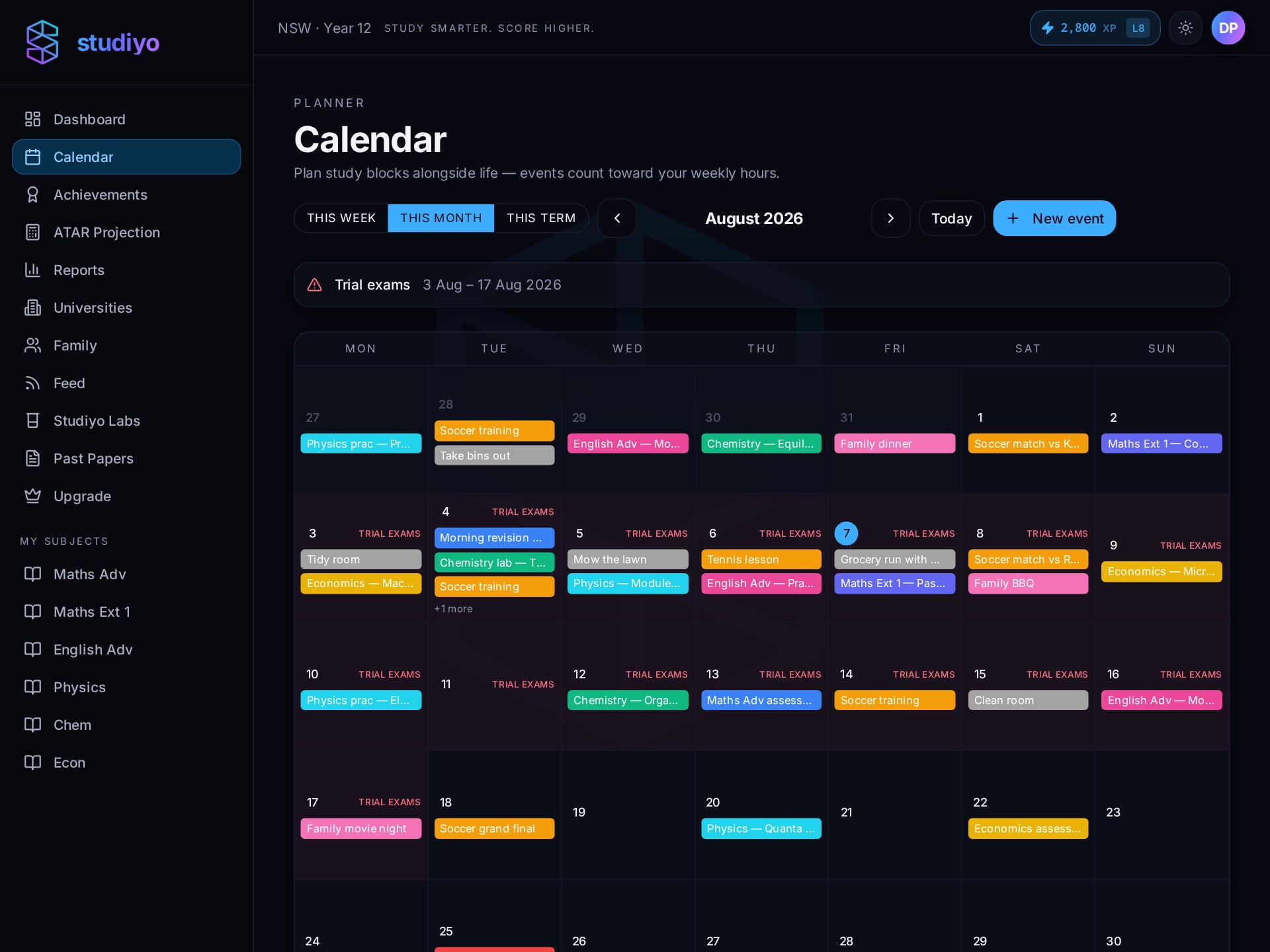This screenshot has height=952, width=1270.
Task: Create a New event
Action: point(1054,218)
